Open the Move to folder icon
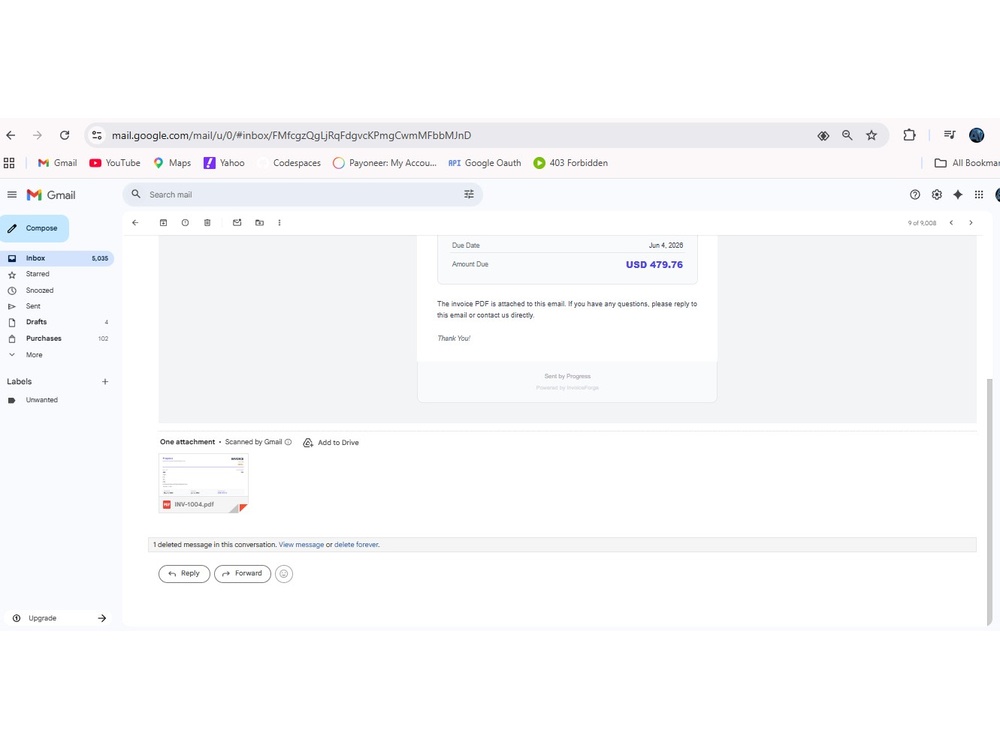 (260, 223)
